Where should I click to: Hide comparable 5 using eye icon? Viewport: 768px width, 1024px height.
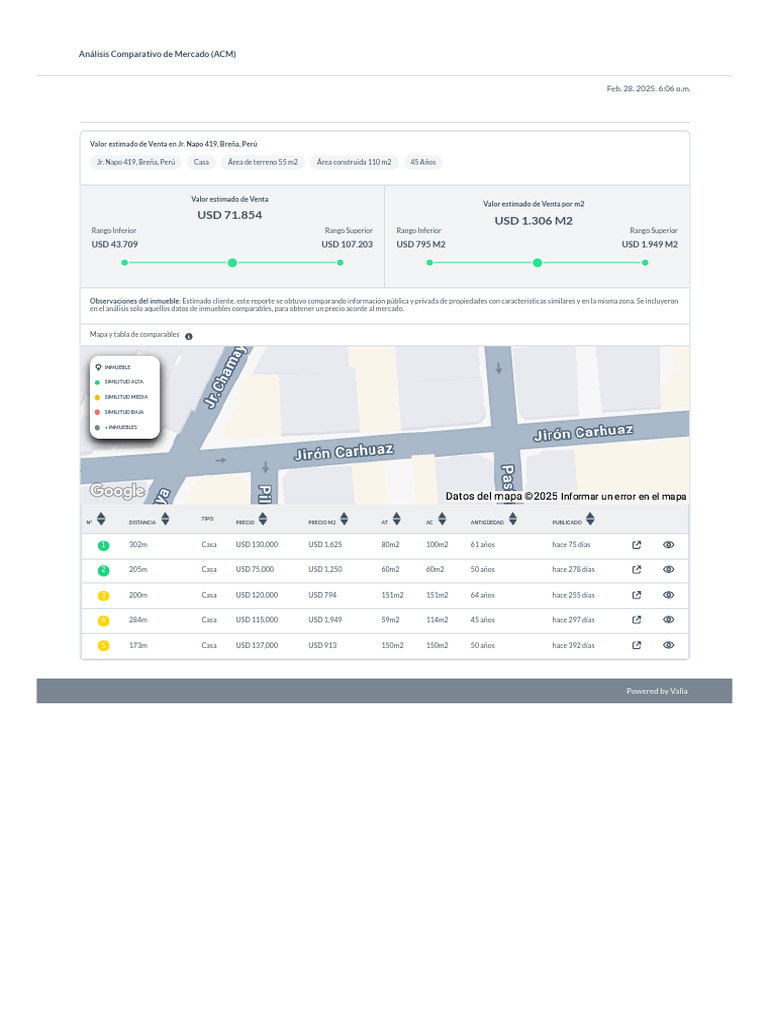coord(669,645)
